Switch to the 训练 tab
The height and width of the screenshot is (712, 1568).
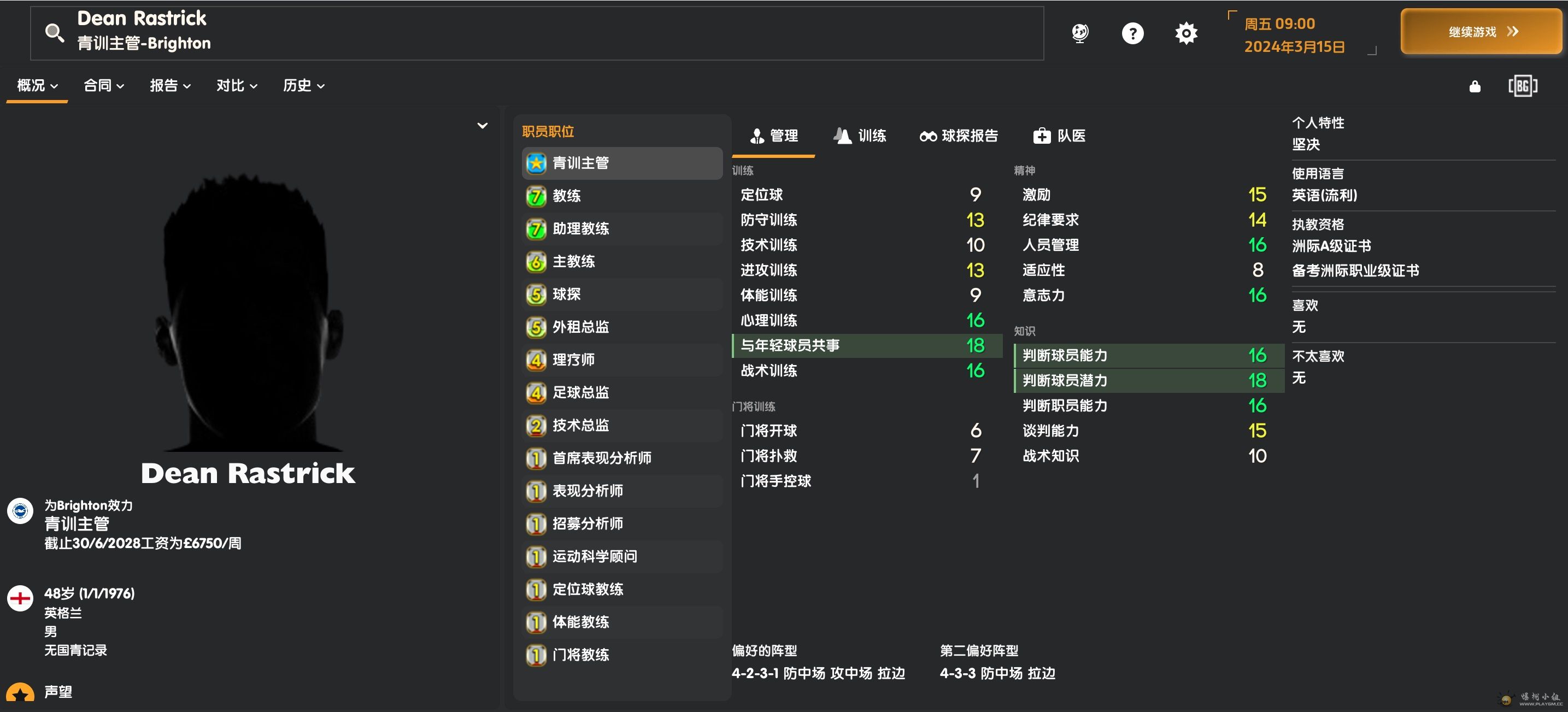[860, 136]
